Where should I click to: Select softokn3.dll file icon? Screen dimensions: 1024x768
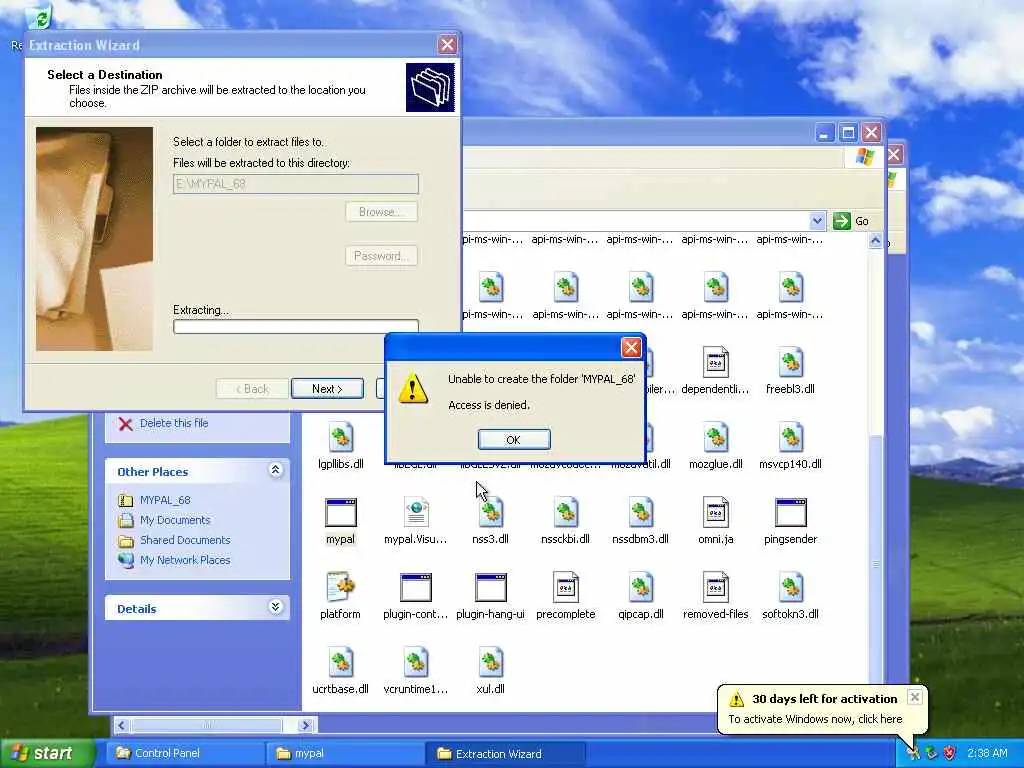(x=790, y=588)
